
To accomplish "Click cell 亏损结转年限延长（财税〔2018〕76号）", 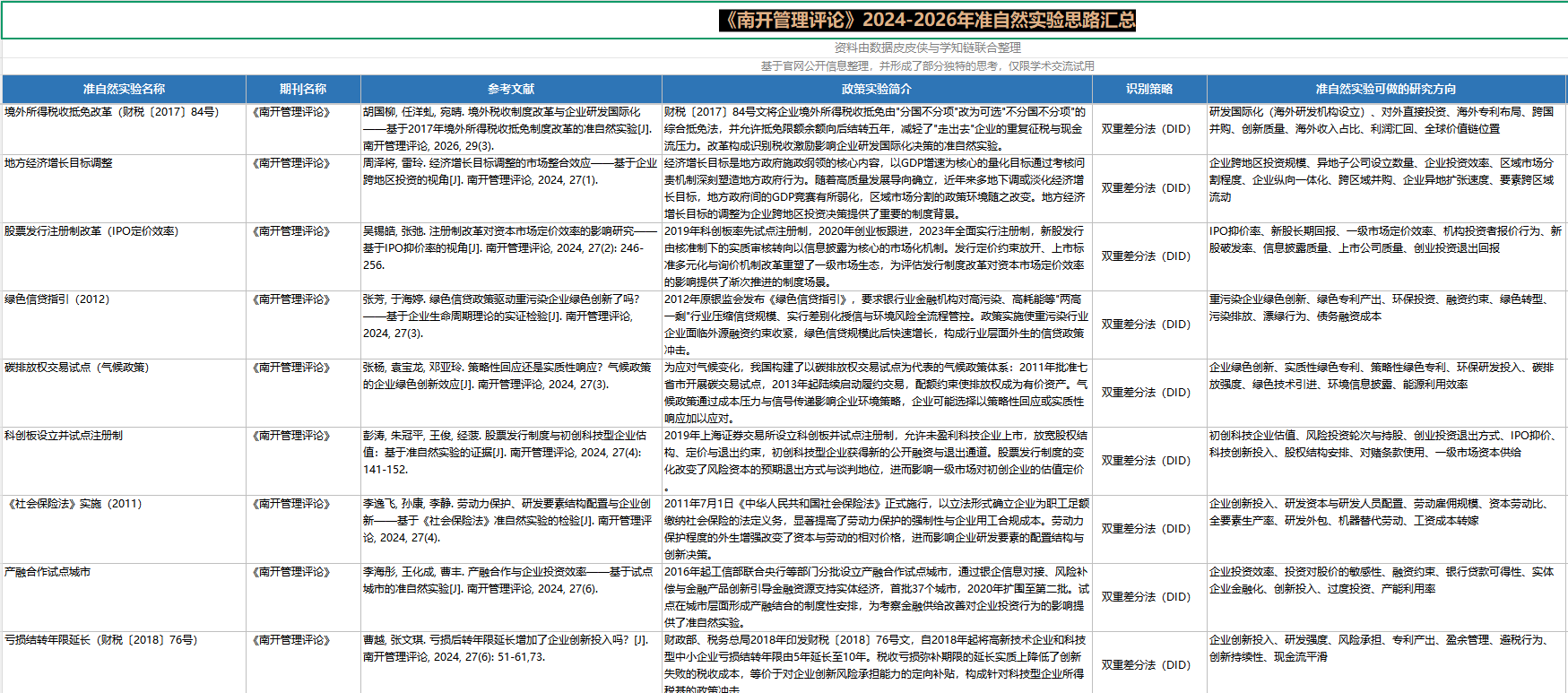I will click(124, 663).
